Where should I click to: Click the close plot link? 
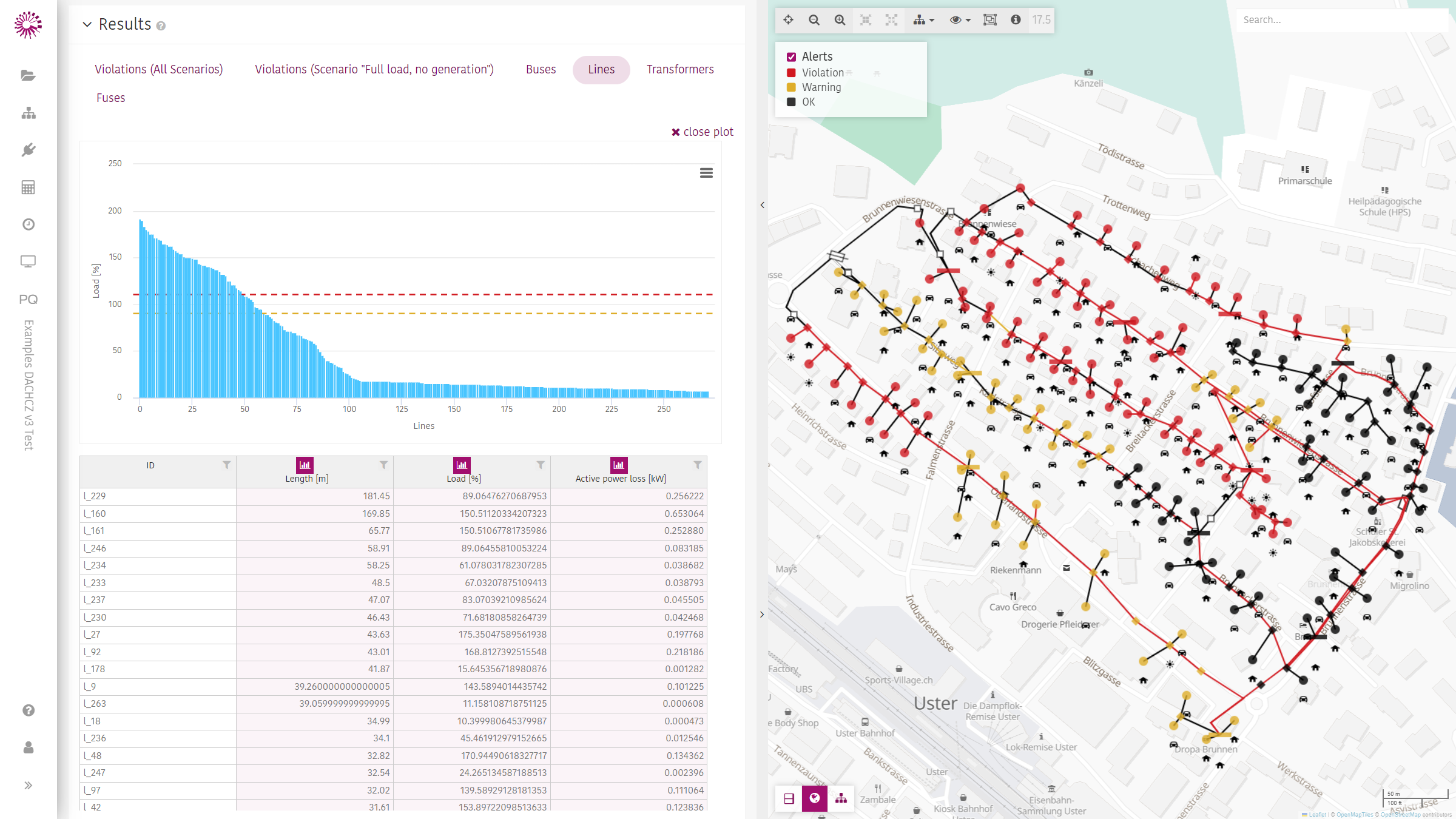[x=702, y=132]
